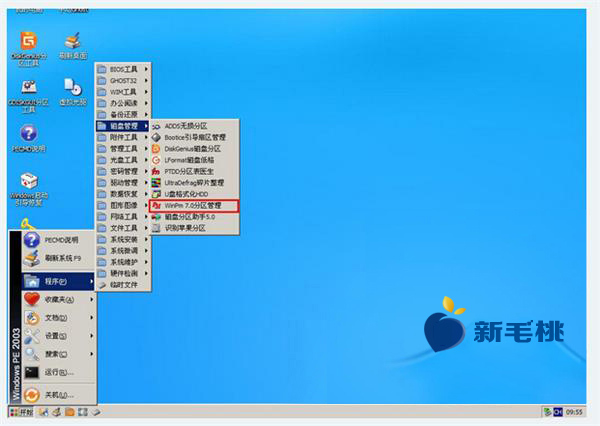600x426 pixels.
Task: Open the PECMD说明 desktop help icon
Action: click(29, 138)
